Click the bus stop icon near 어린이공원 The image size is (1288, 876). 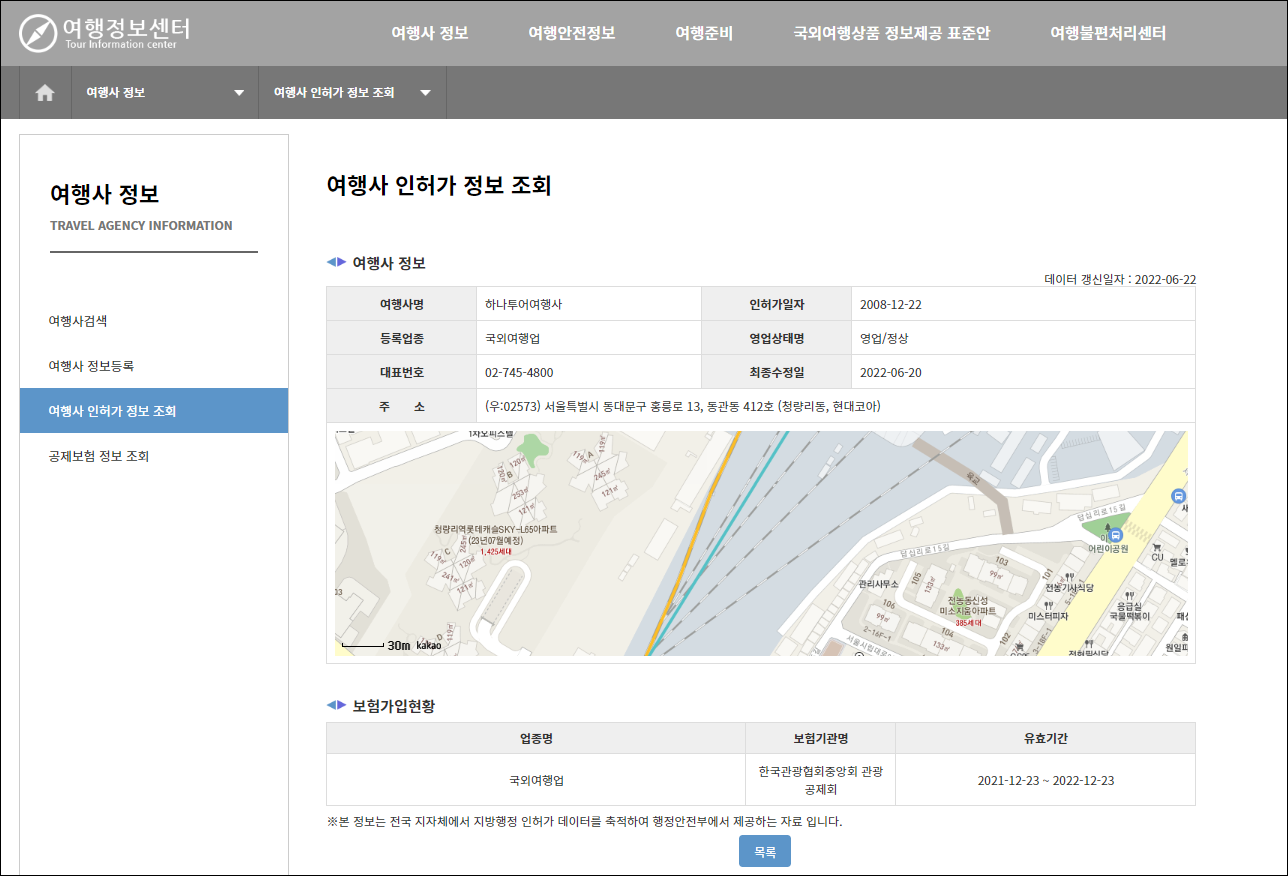click(x=1116, y=535)
